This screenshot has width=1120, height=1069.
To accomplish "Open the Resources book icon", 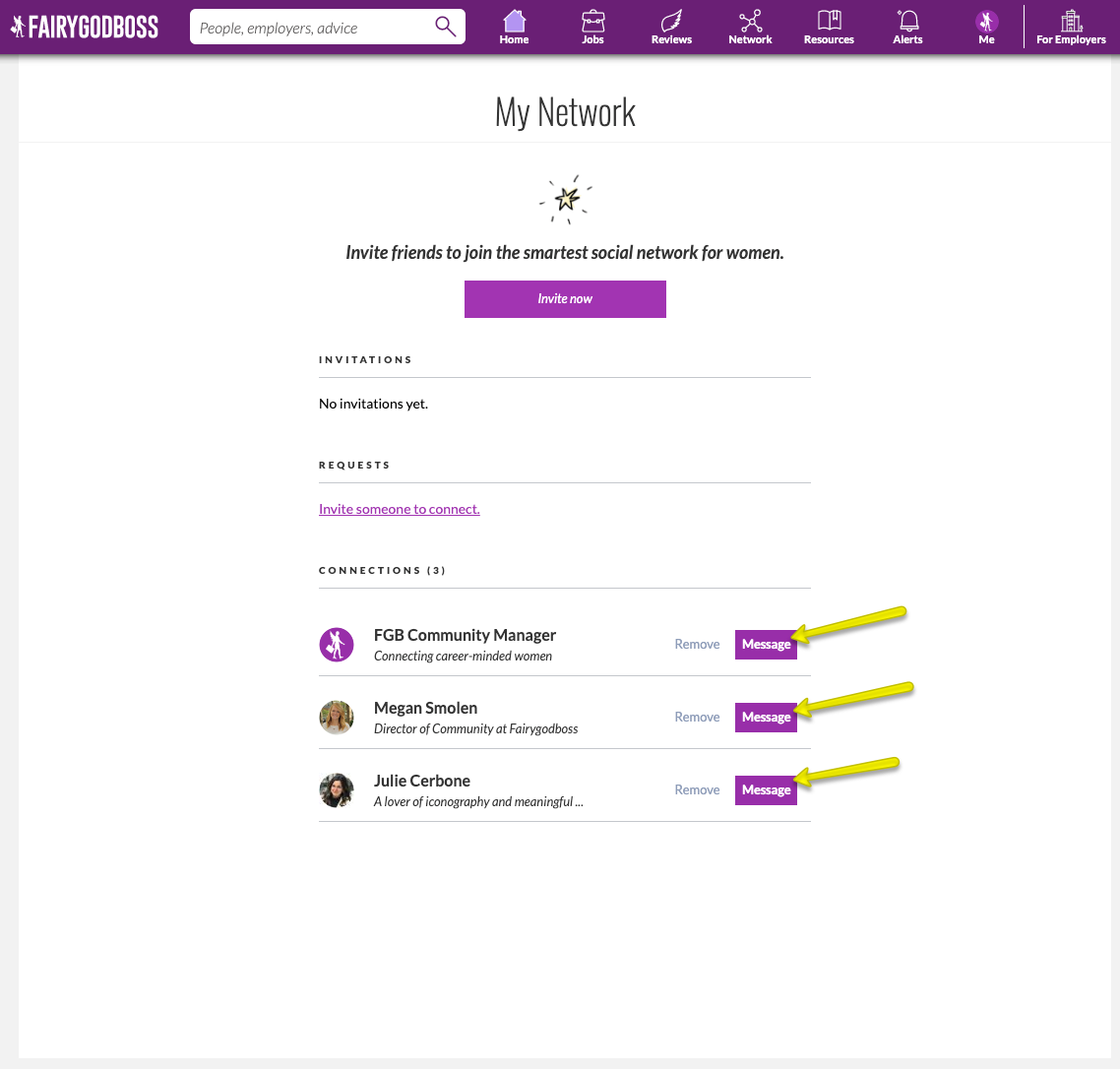I will (830, 20).
